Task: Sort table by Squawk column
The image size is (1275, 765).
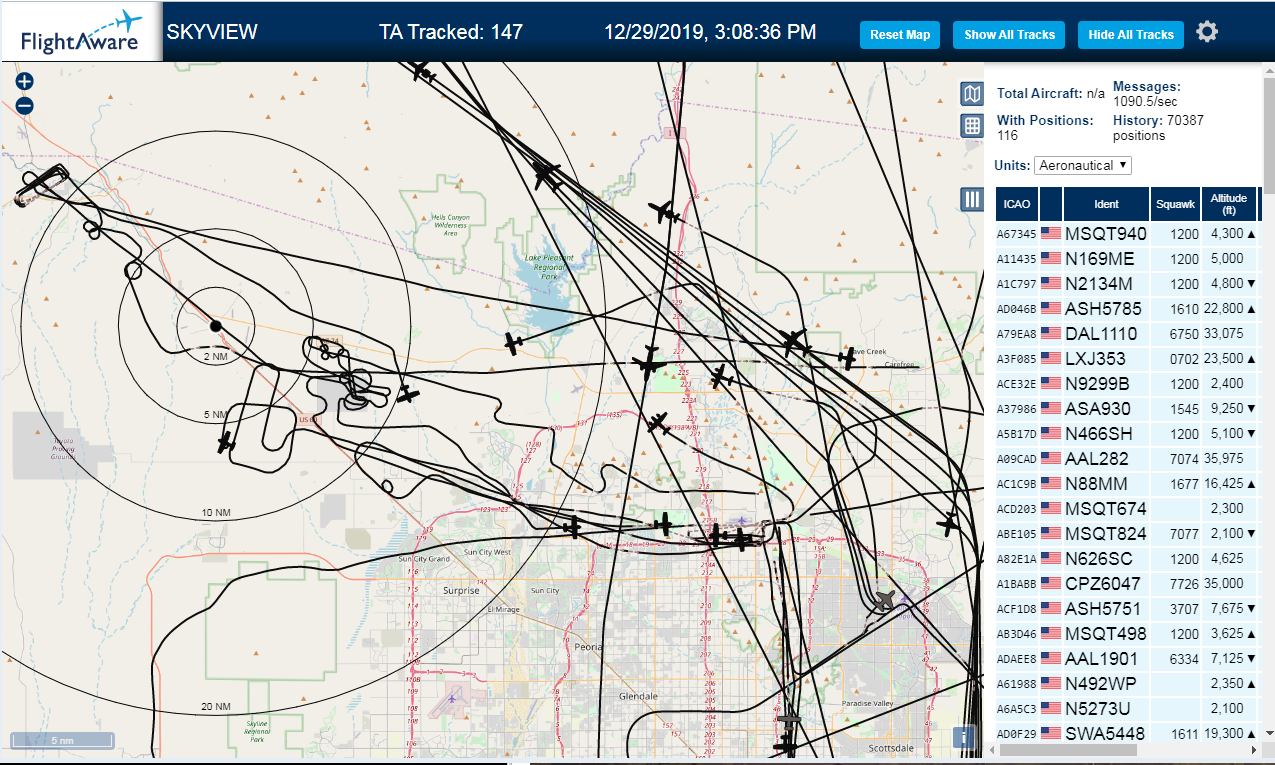Action: coord(1174,204)
